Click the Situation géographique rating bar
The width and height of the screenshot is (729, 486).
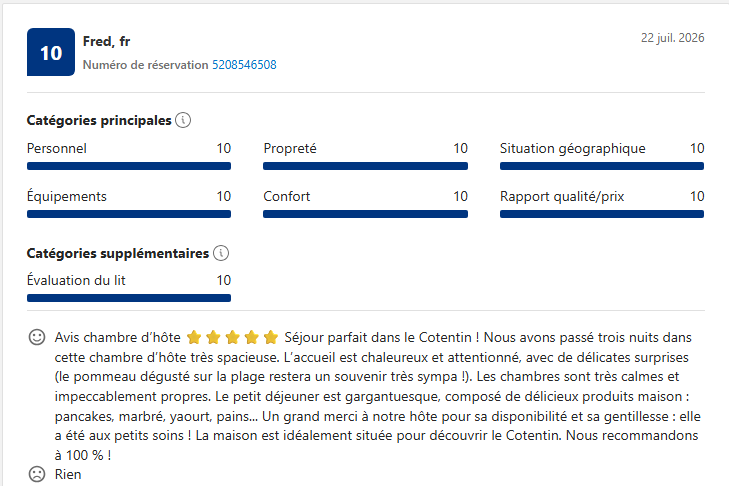point(602,166)
